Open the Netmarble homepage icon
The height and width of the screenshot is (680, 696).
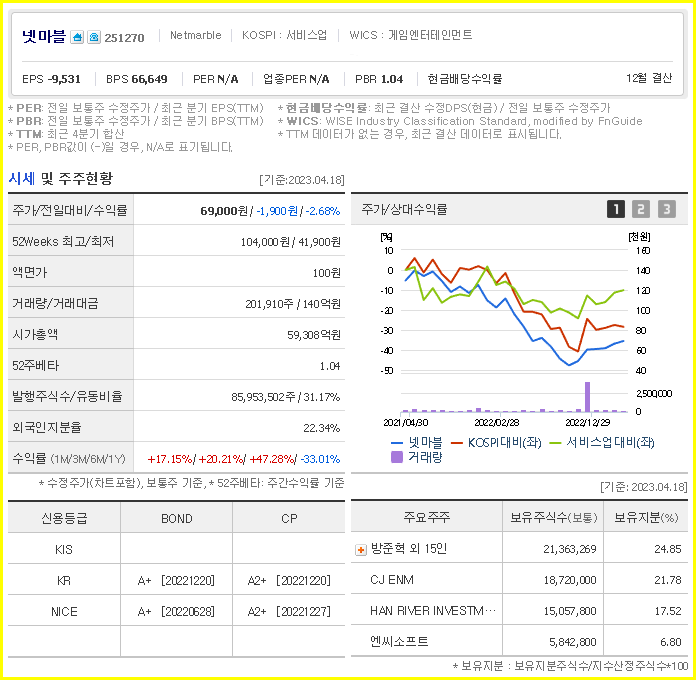click(x=77, y=37)
